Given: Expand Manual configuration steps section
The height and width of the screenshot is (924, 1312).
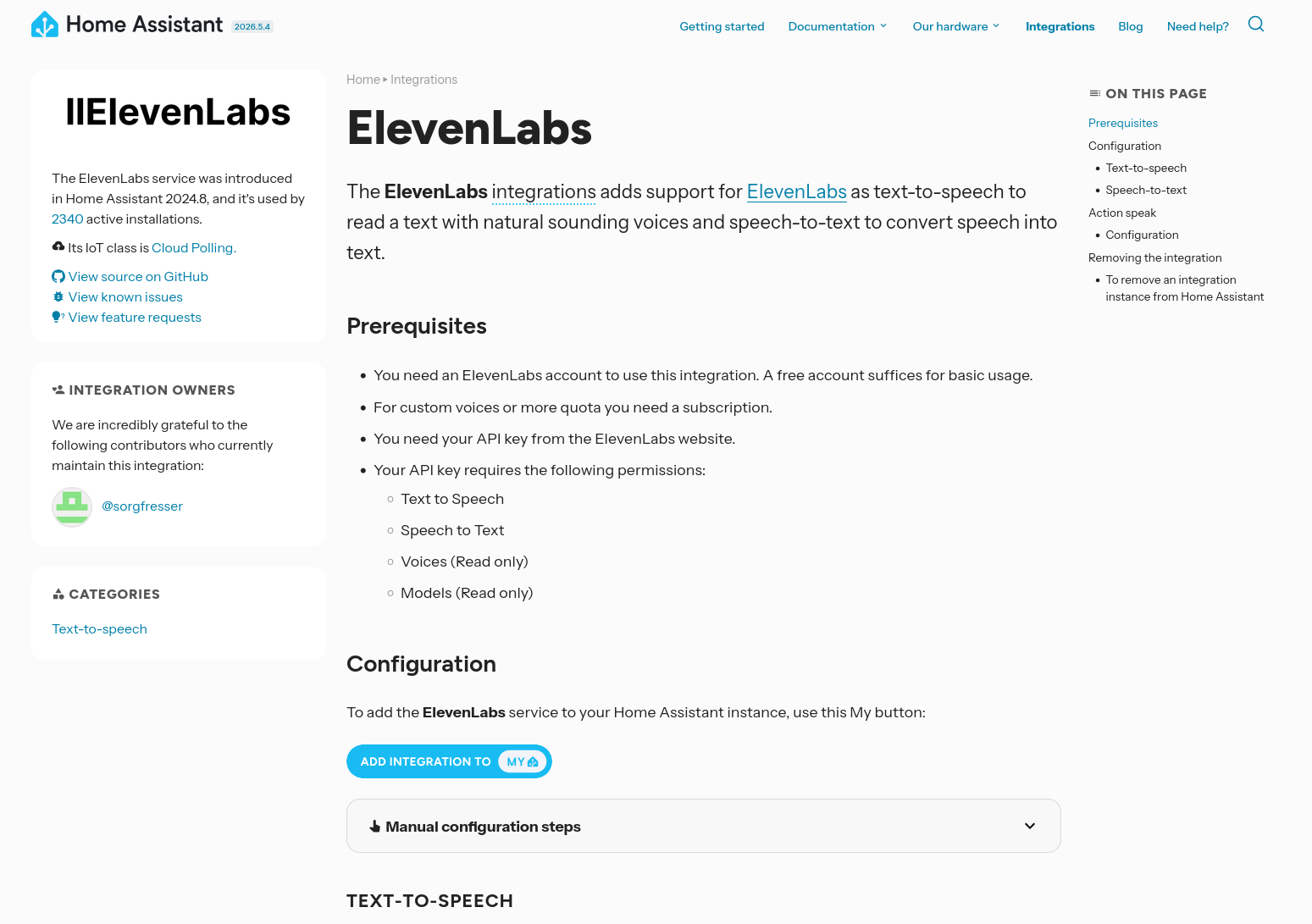Looking at the screenshot, I should (703, 826).
